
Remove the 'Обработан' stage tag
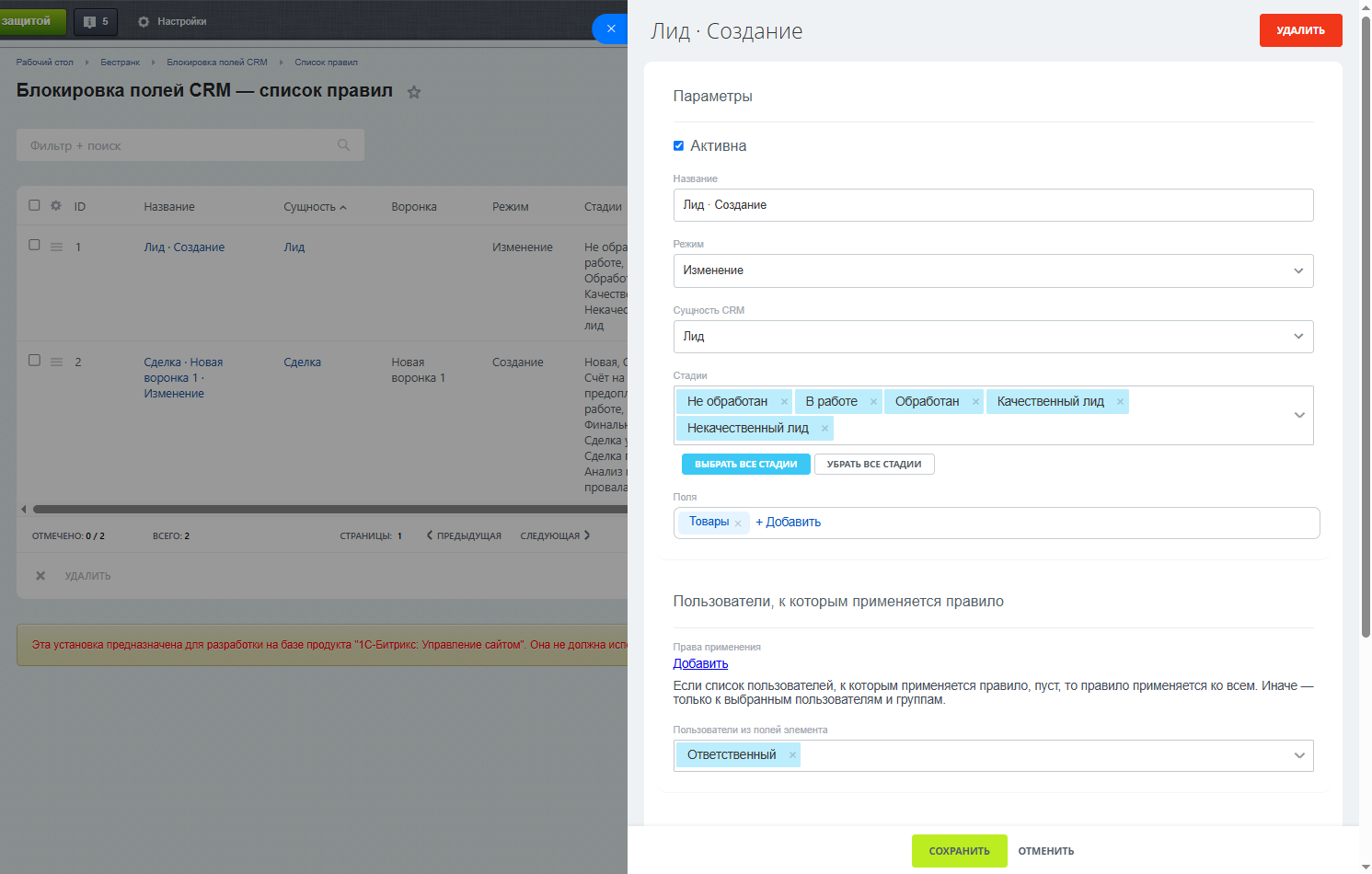(x=975, y=402)
